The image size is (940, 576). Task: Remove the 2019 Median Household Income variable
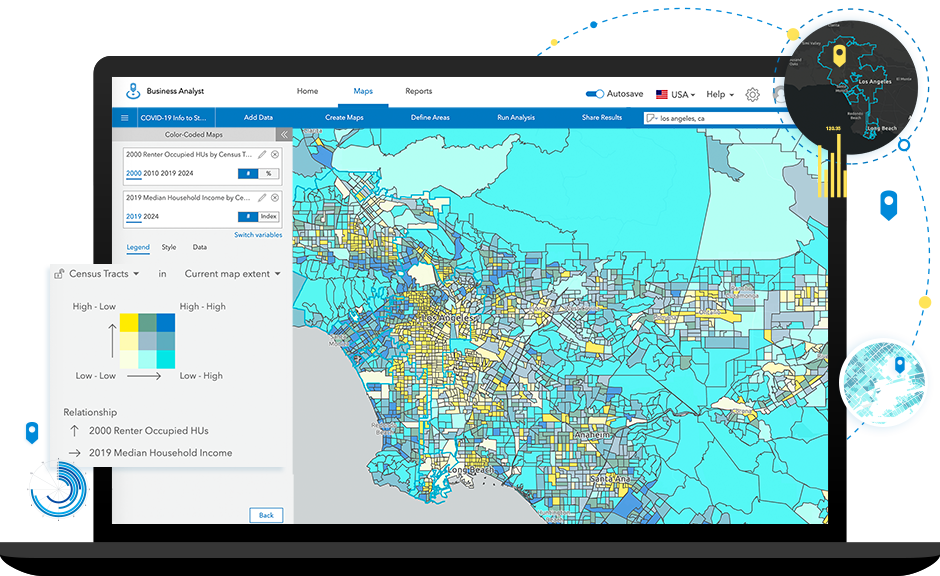275,198
